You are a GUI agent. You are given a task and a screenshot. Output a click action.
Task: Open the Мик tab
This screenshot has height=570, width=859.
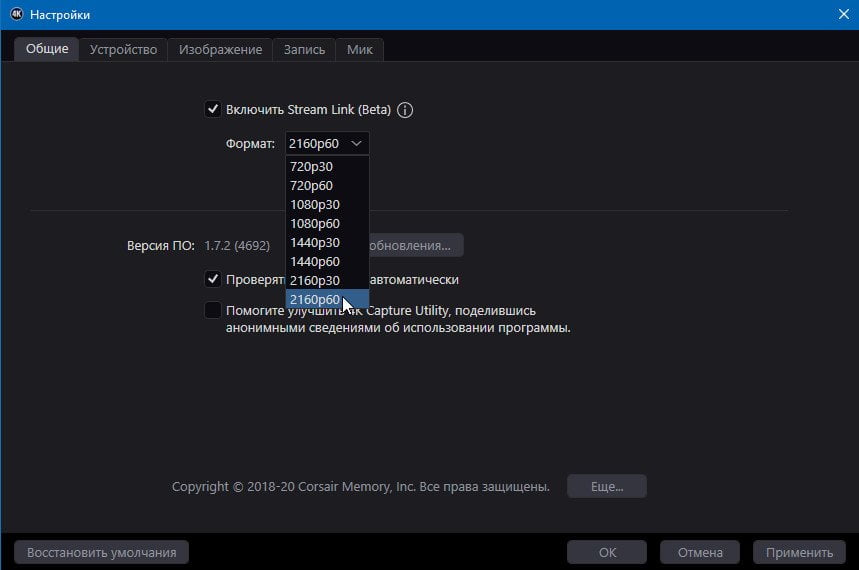click(359, 49)
